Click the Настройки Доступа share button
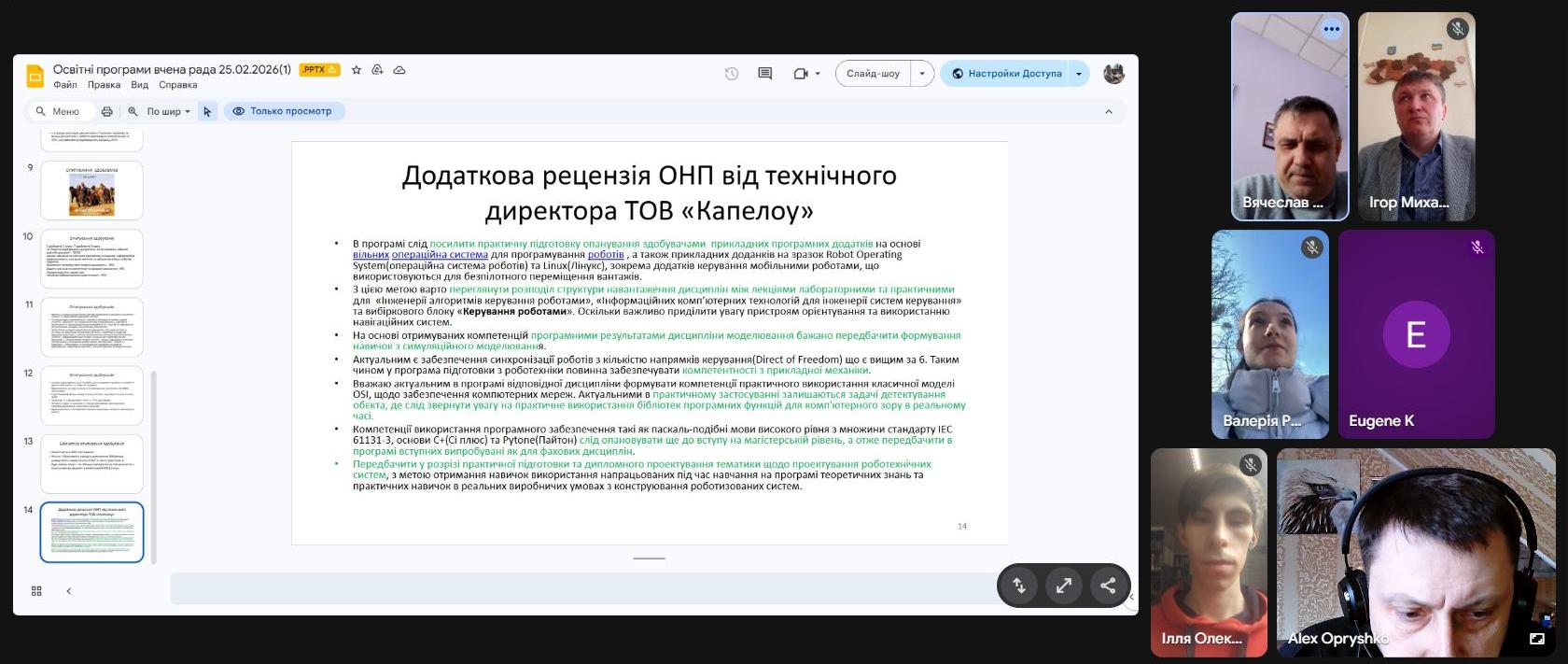This screenshot has height=664, width=1568. point(1005,74)
